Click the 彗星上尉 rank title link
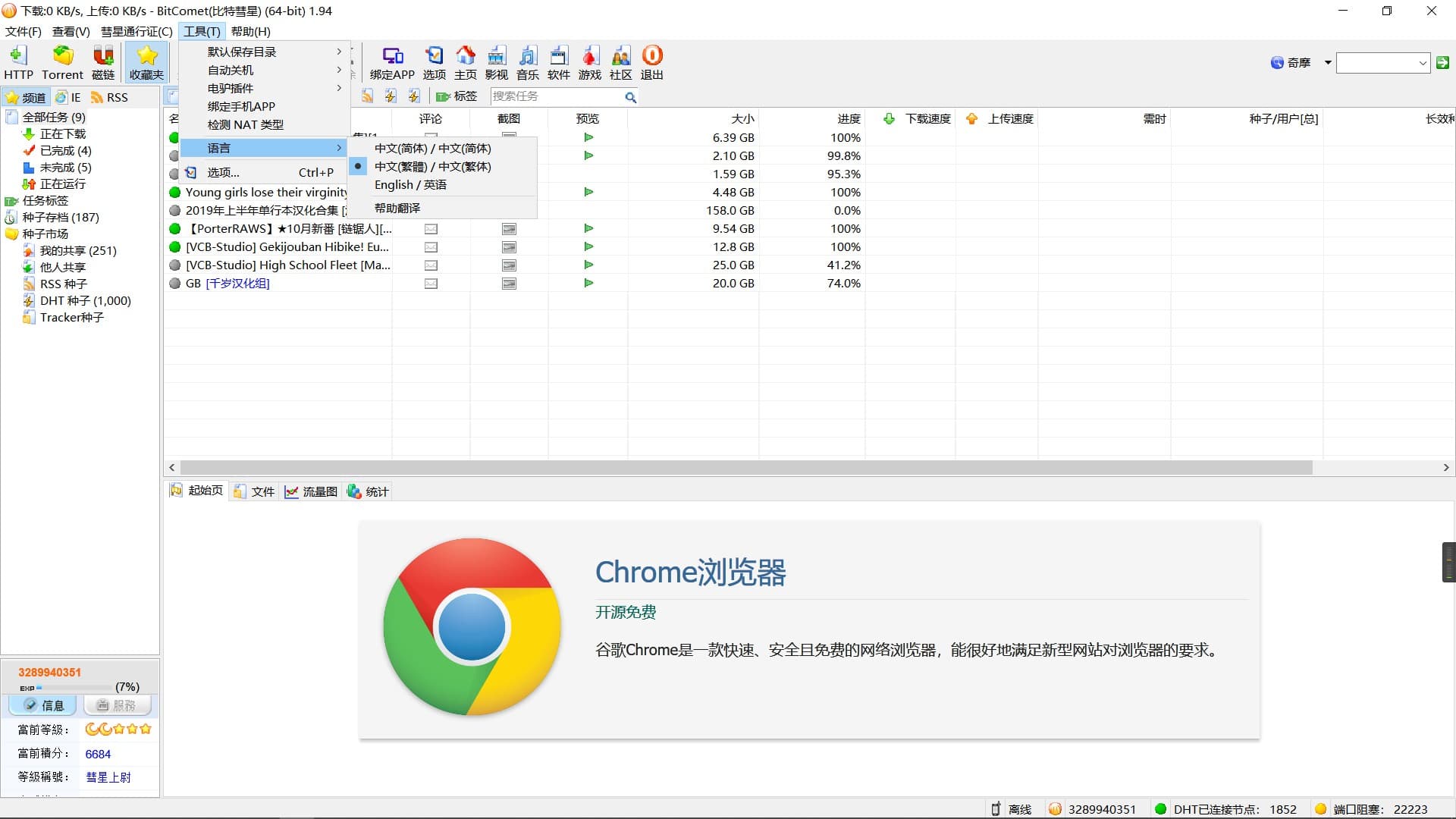The image size is (1456, 819). click(108, 777)
